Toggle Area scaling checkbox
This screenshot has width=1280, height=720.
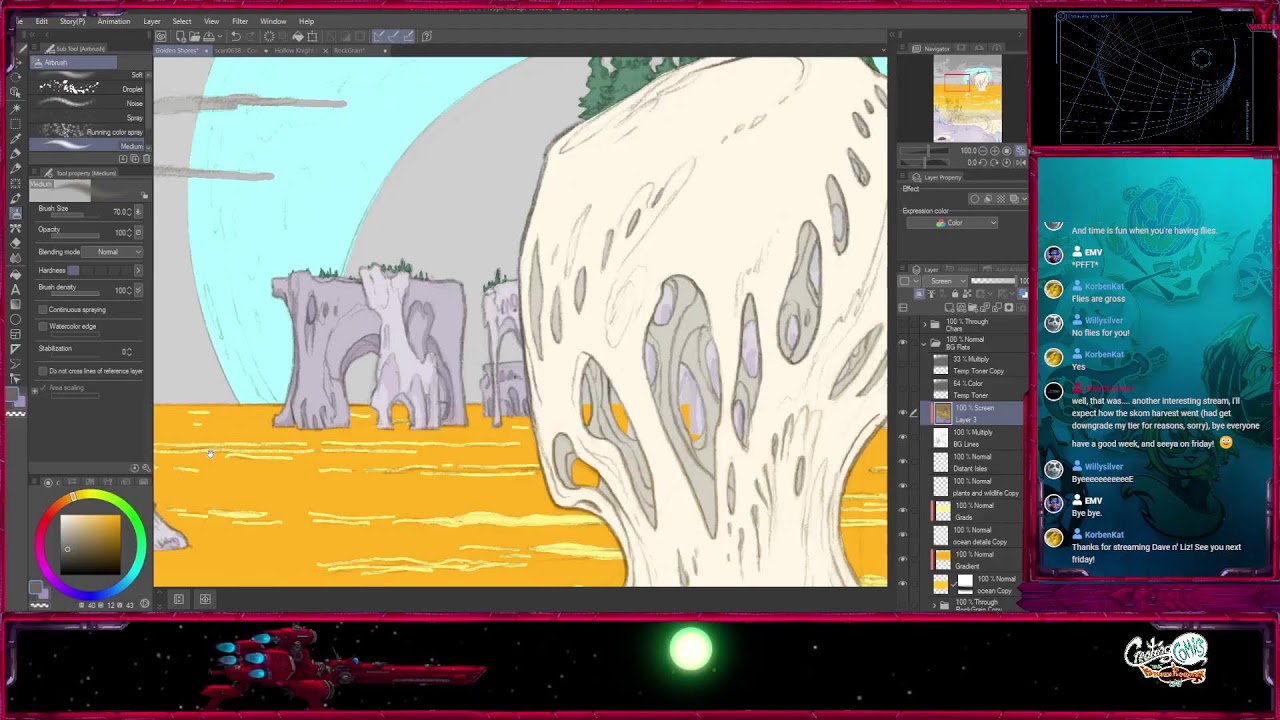(42, 387)
